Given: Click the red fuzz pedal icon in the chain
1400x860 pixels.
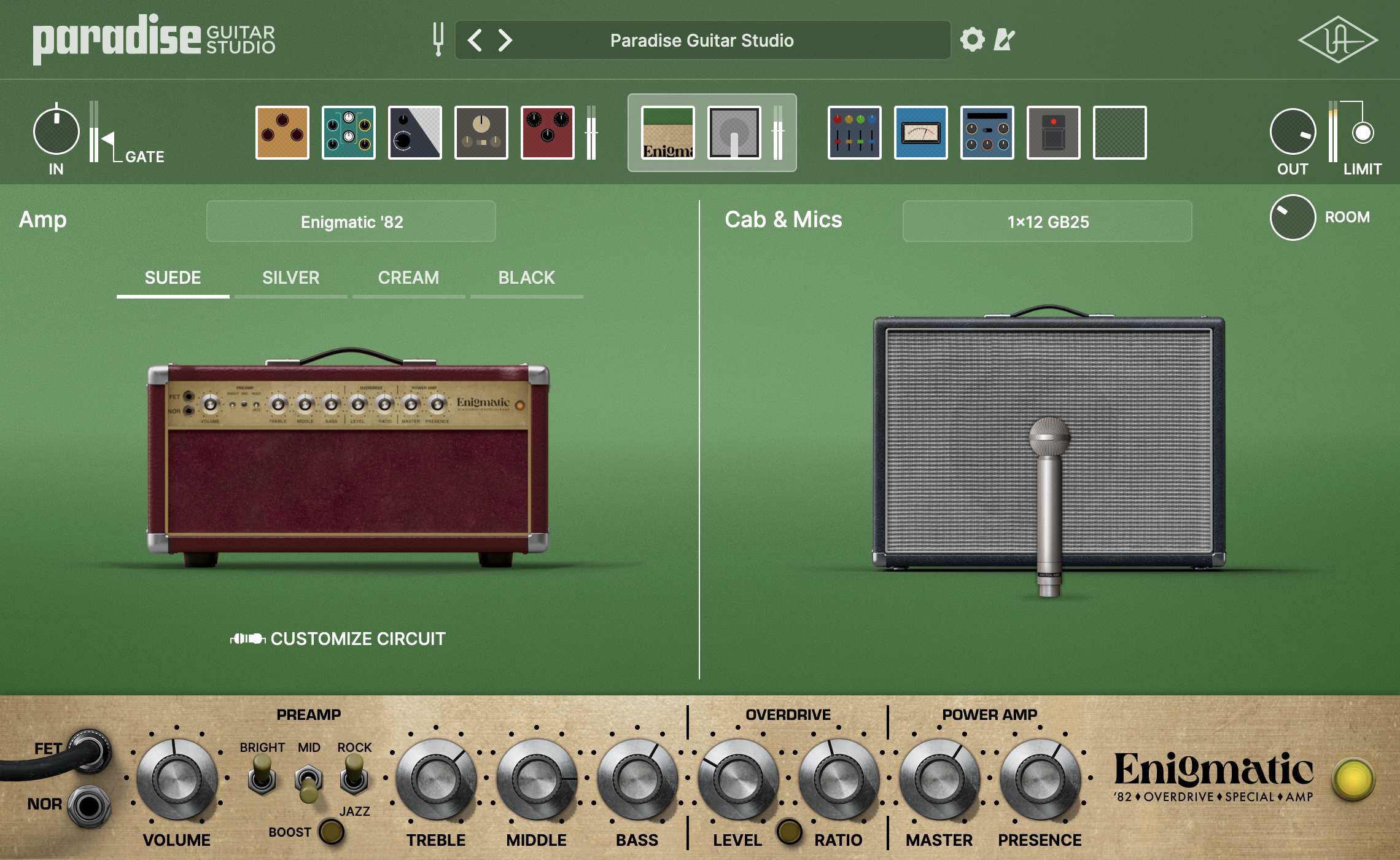Looking at the screenshot, I should [547, 132].
